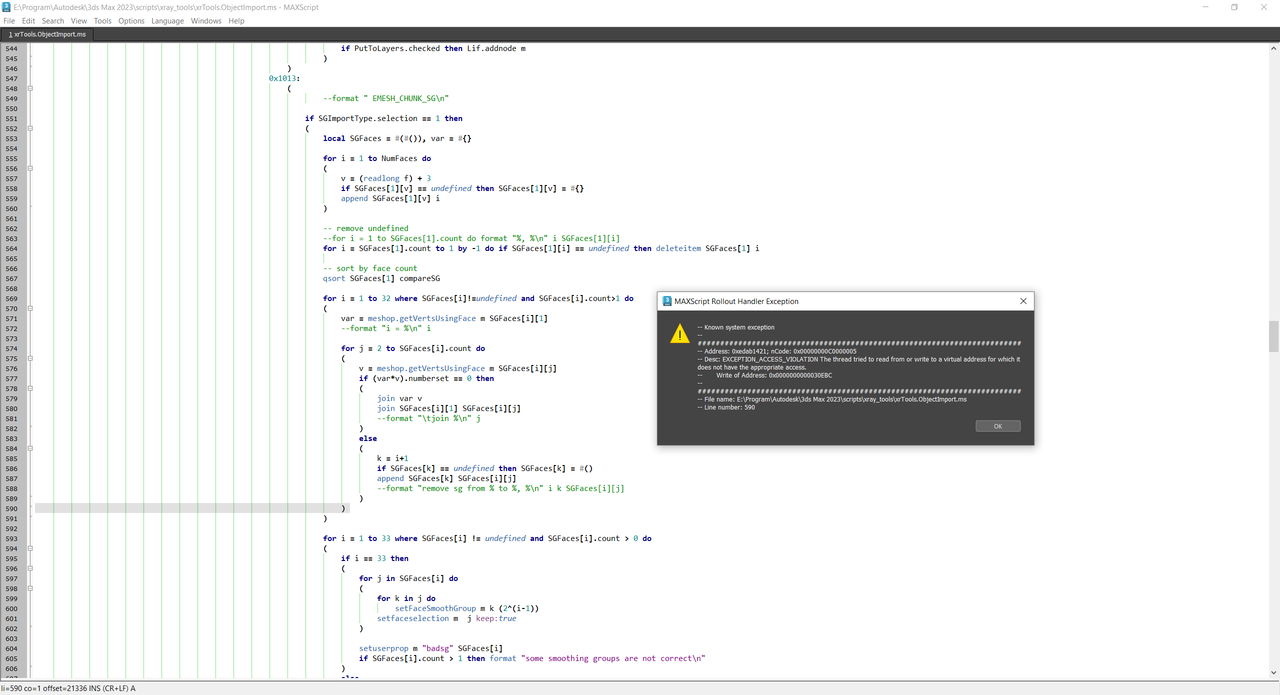
Task: Open the Tools menu
Action: (103, 21)
